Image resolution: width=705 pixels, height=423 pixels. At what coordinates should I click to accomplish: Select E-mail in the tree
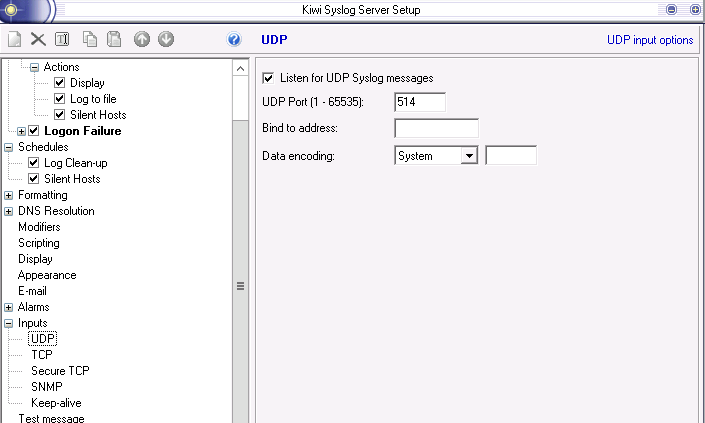(x=32, y=291)
